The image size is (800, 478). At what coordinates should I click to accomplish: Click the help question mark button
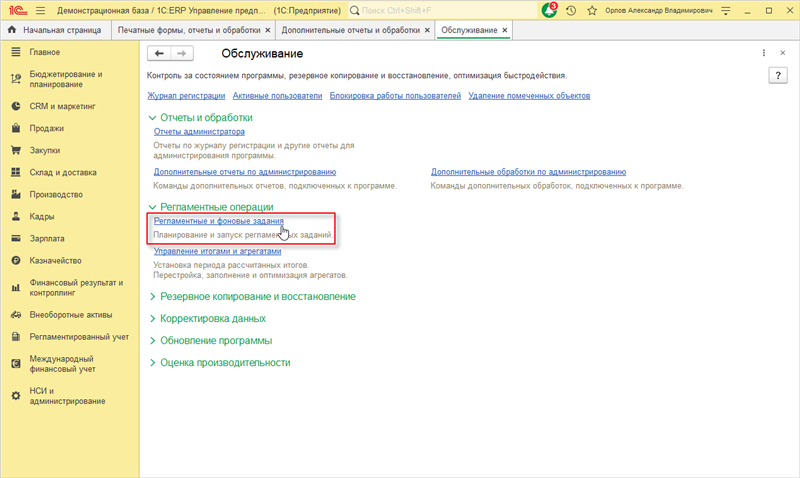tap(776, 76)
